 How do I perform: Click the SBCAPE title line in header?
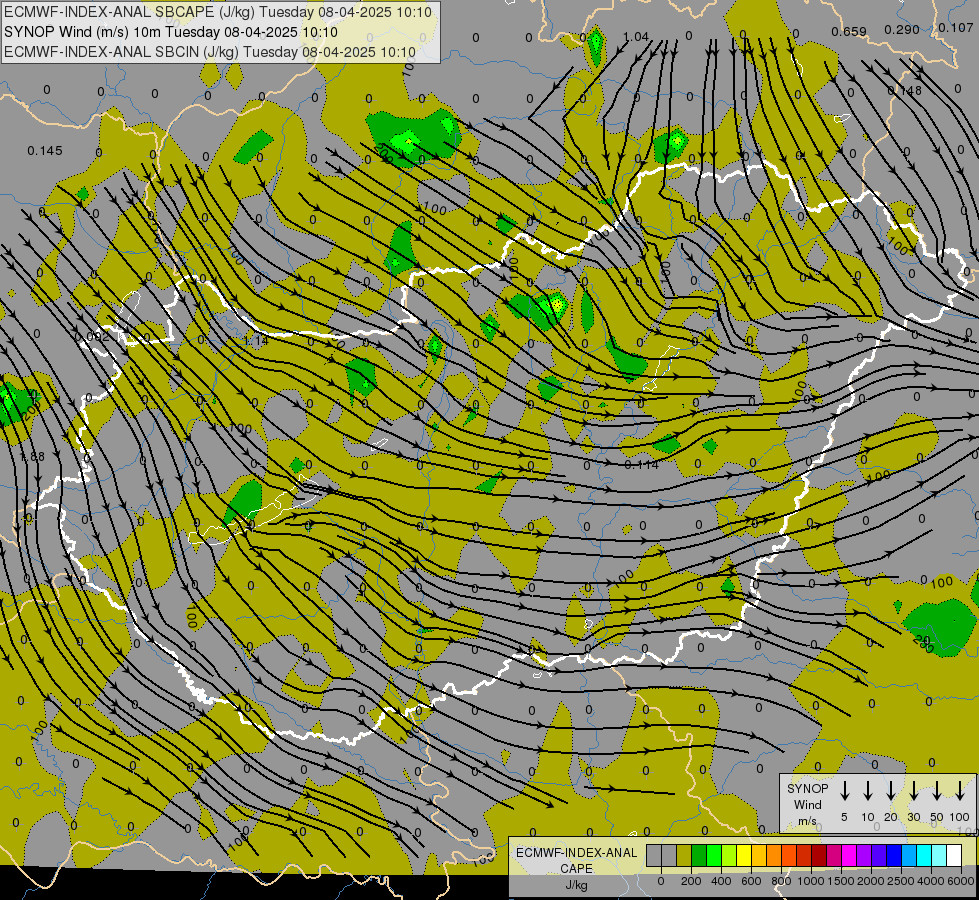pos(218,12)
